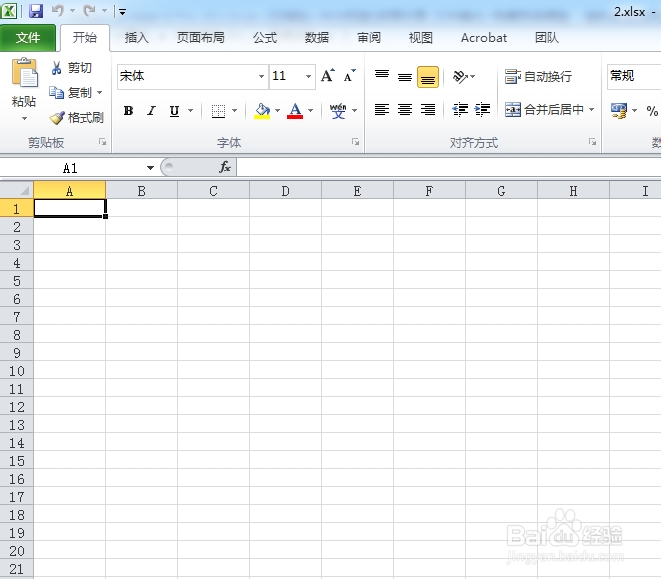Click the Name Box showing A1

coord(71,168)
